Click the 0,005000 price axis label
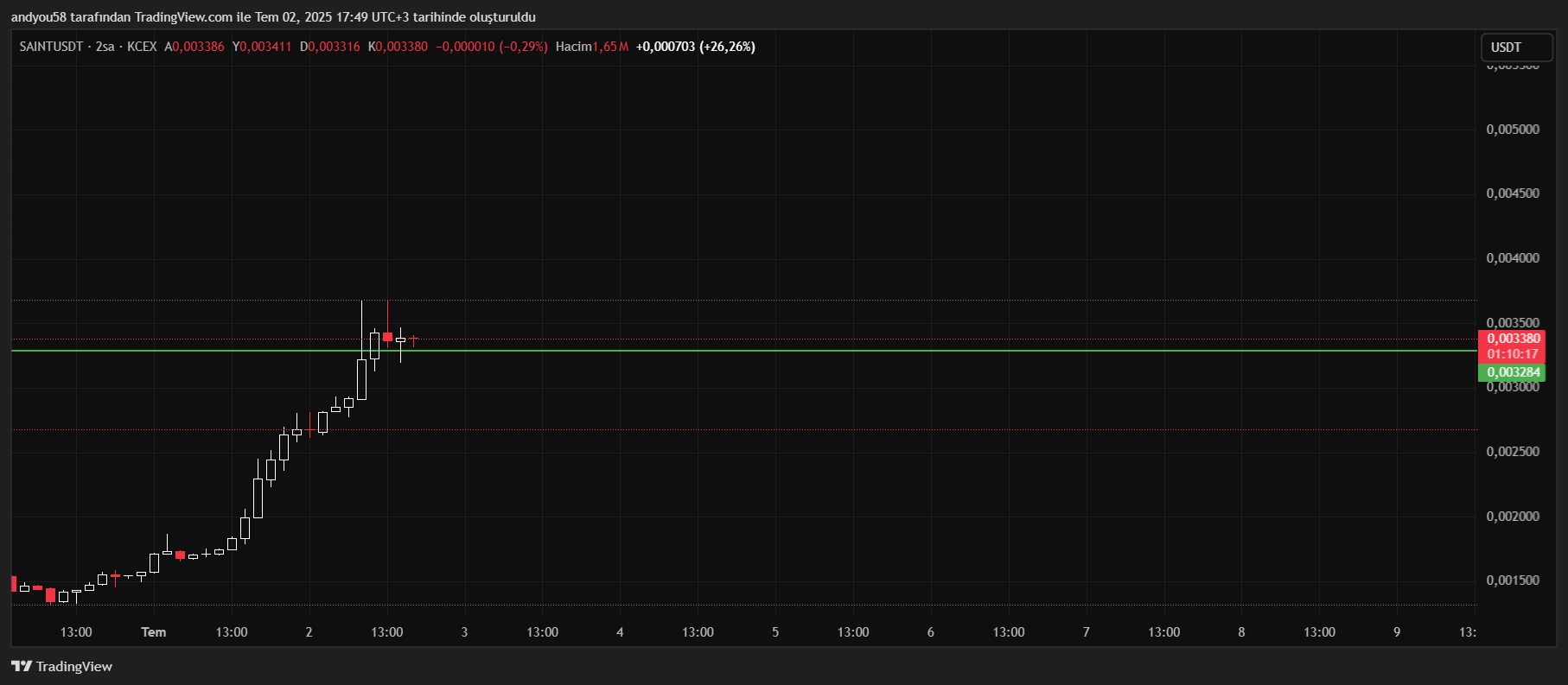1568x685 pixels. [1513, 130]
